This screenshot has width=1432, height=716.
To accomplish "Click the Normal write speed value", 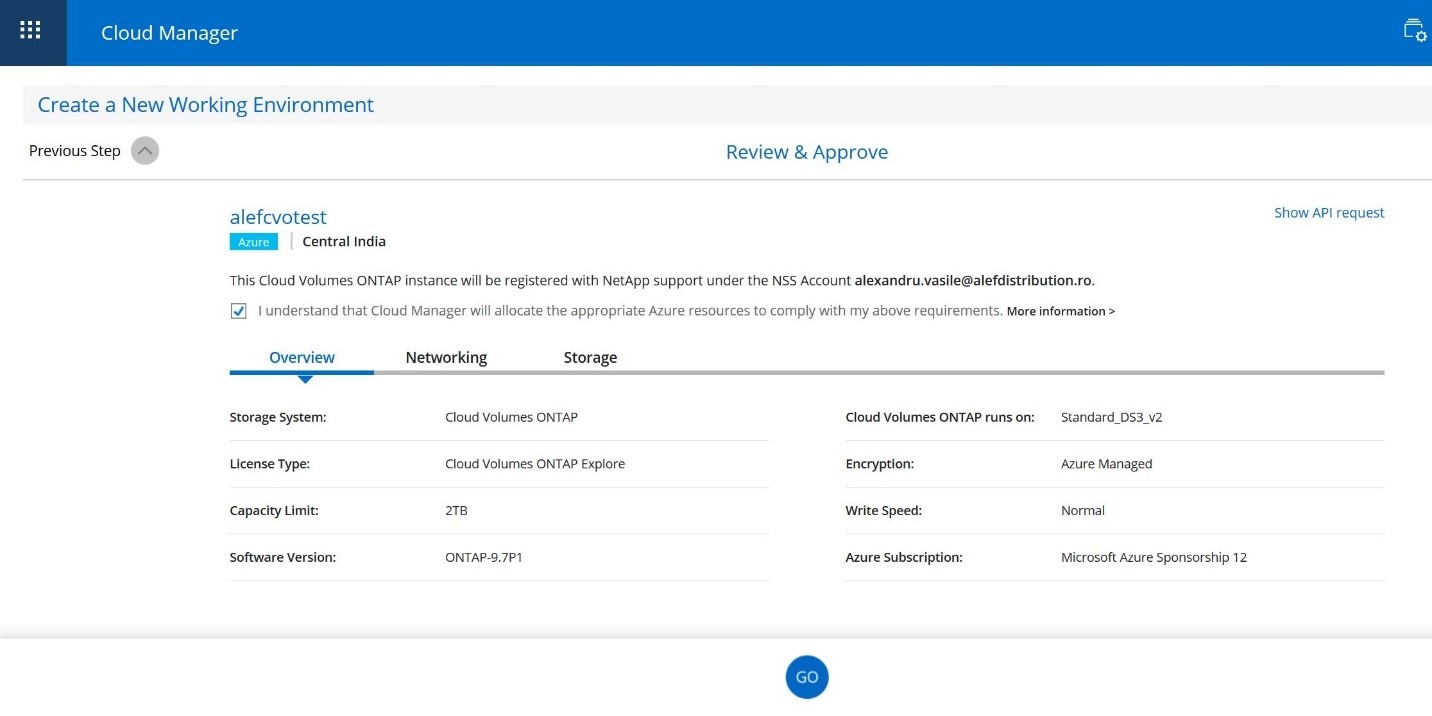I will [x=1083, y=511].
